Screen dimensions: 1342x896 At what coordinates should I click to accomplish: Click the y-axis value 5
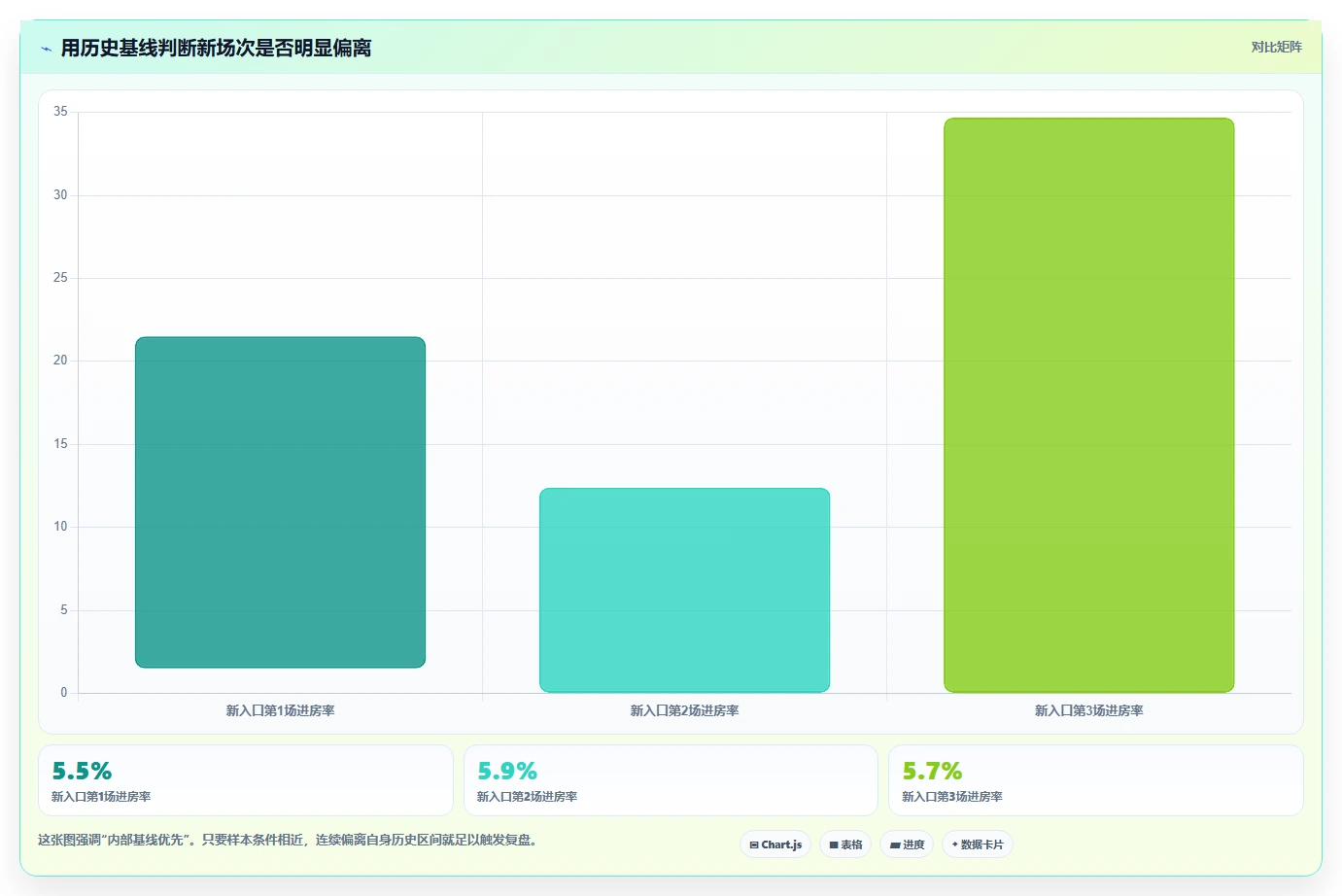point(64,610)
